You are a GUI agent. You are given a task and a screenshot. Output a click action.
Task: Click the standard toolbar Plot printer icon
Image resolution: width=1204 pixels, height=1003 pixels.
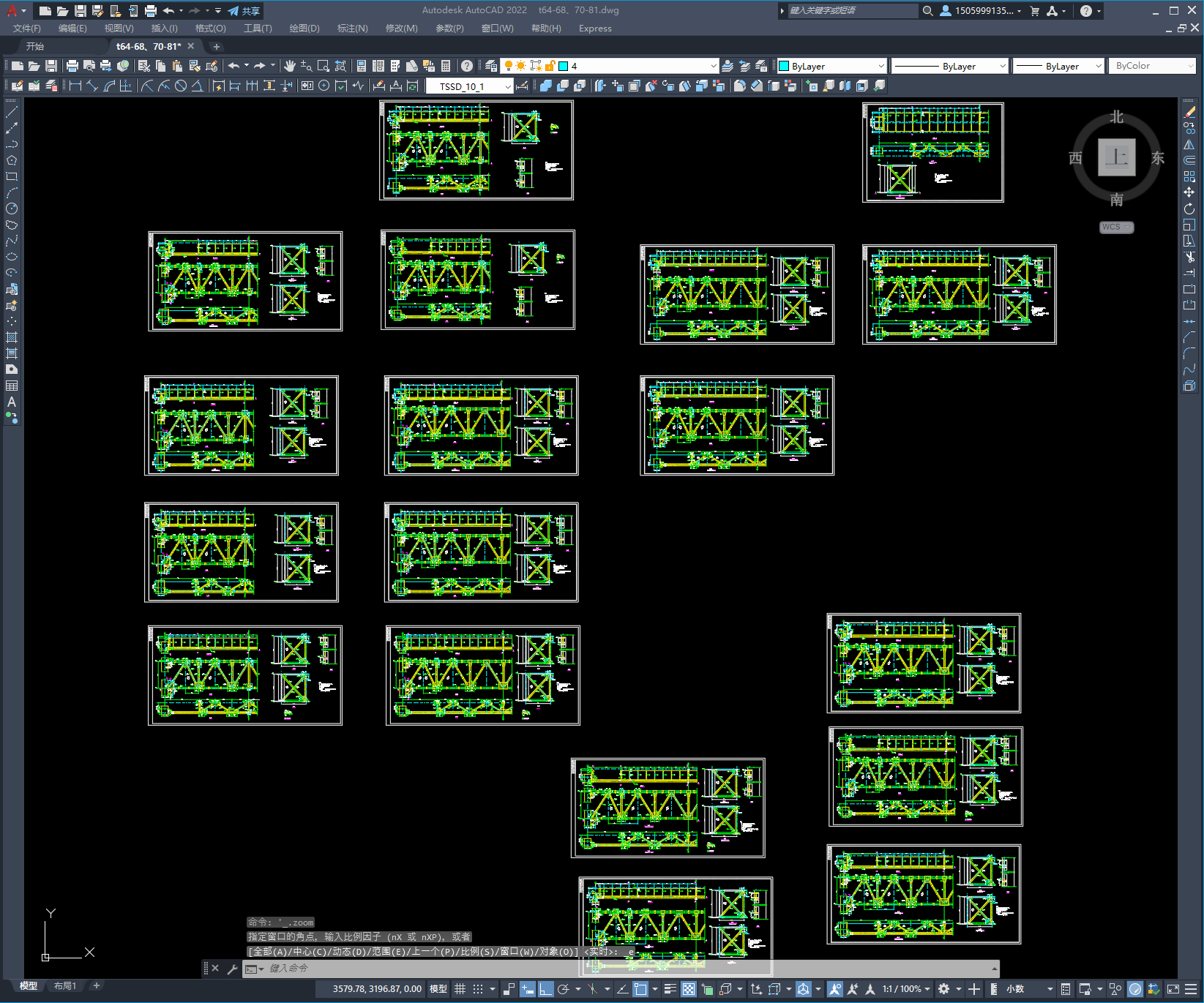coord(72,66)
